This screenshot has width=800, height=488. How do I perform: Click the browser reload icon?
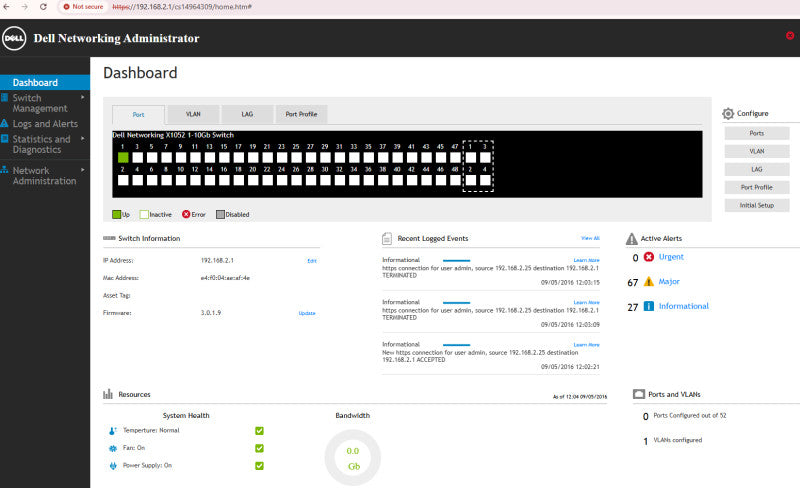tap(43, 7)
